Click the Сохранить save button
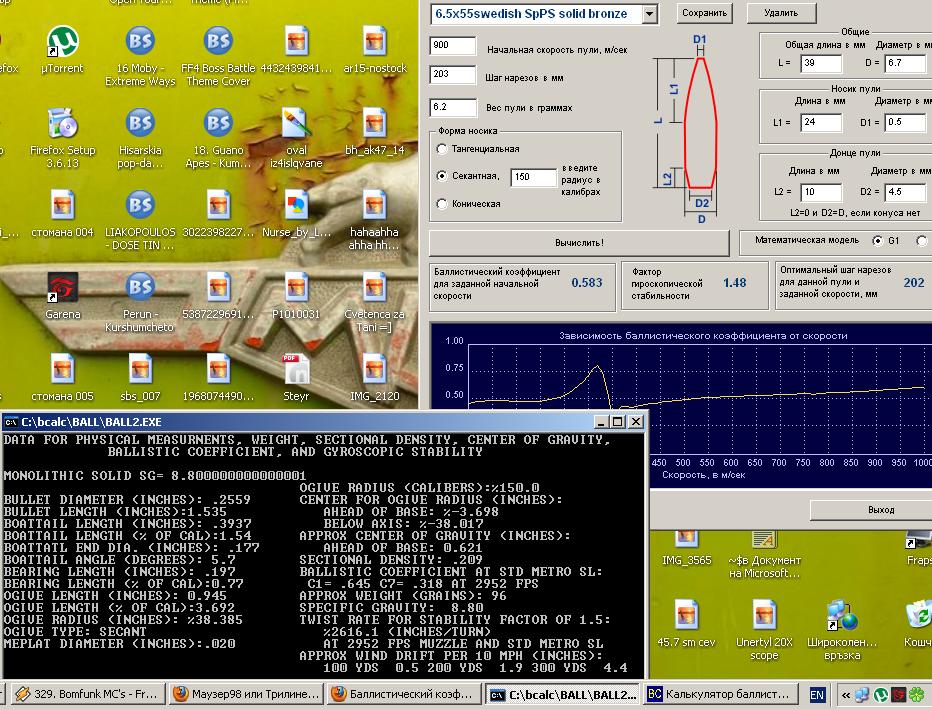The image size is (932, 709). coord(705,13)
